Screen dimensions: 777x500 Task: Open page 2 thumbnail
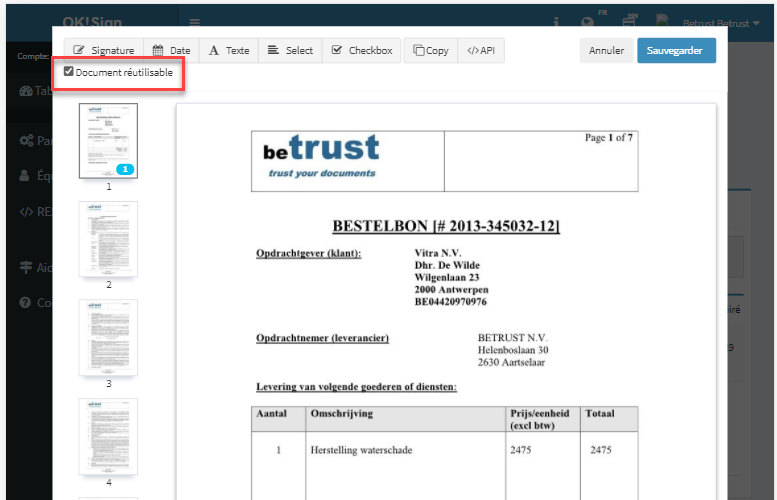(109, 239)
